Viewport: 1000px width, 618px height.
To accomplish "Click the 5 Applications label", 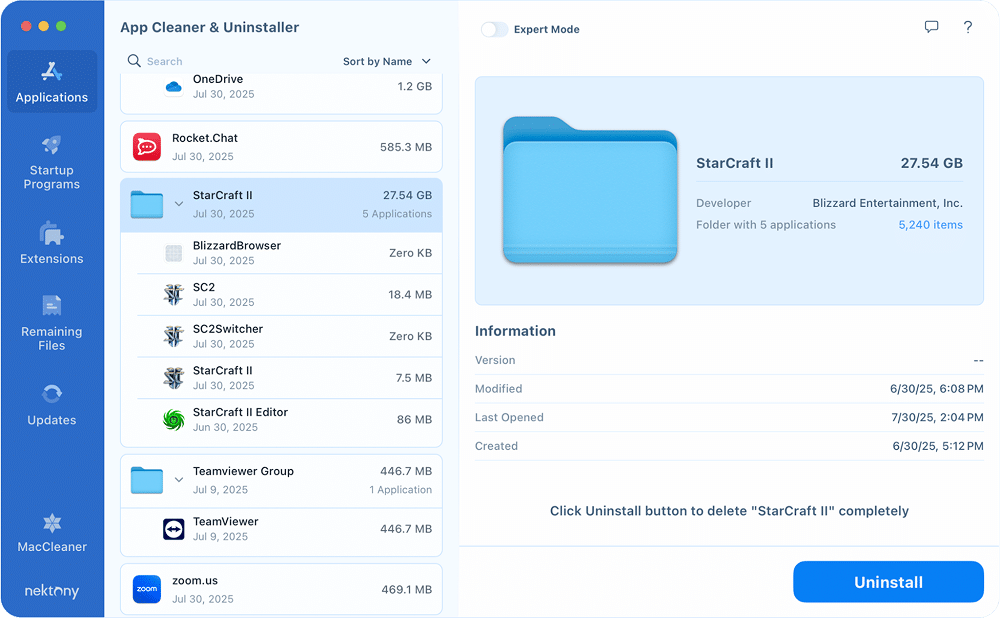I will click(397, 214).
